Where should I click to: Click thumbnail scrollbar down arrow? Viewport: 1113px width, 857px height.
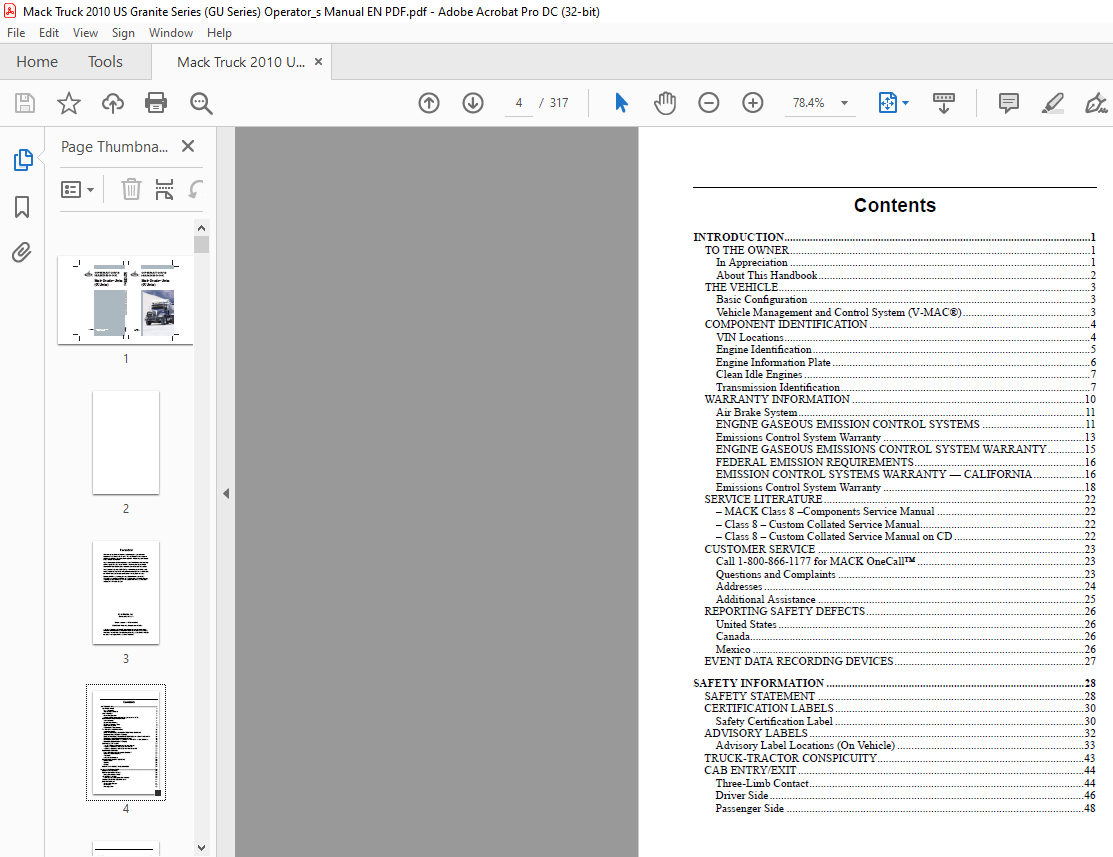coord(202,848)
